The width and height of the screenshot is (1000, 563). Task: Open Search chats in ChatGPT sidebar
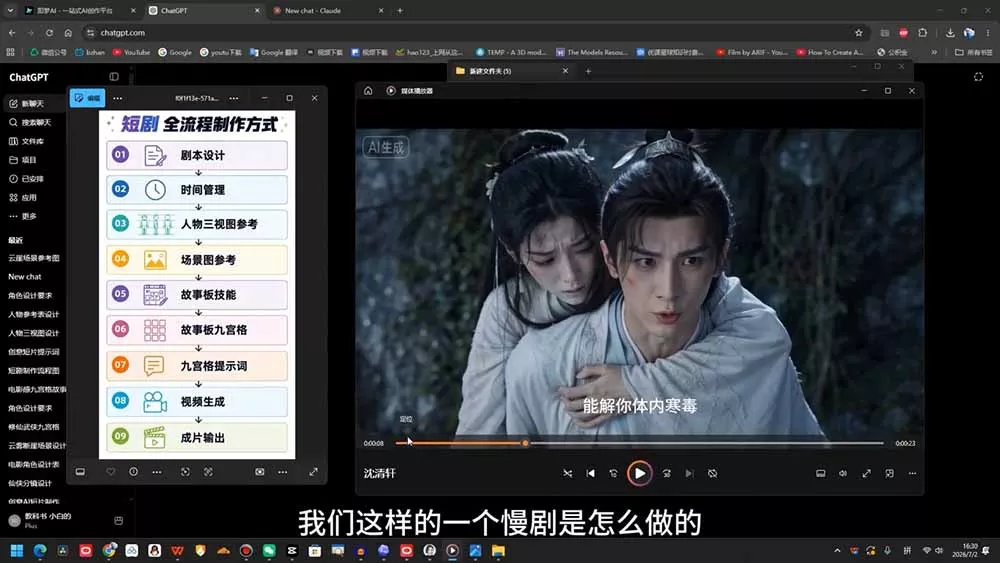(x=33, y=122)
